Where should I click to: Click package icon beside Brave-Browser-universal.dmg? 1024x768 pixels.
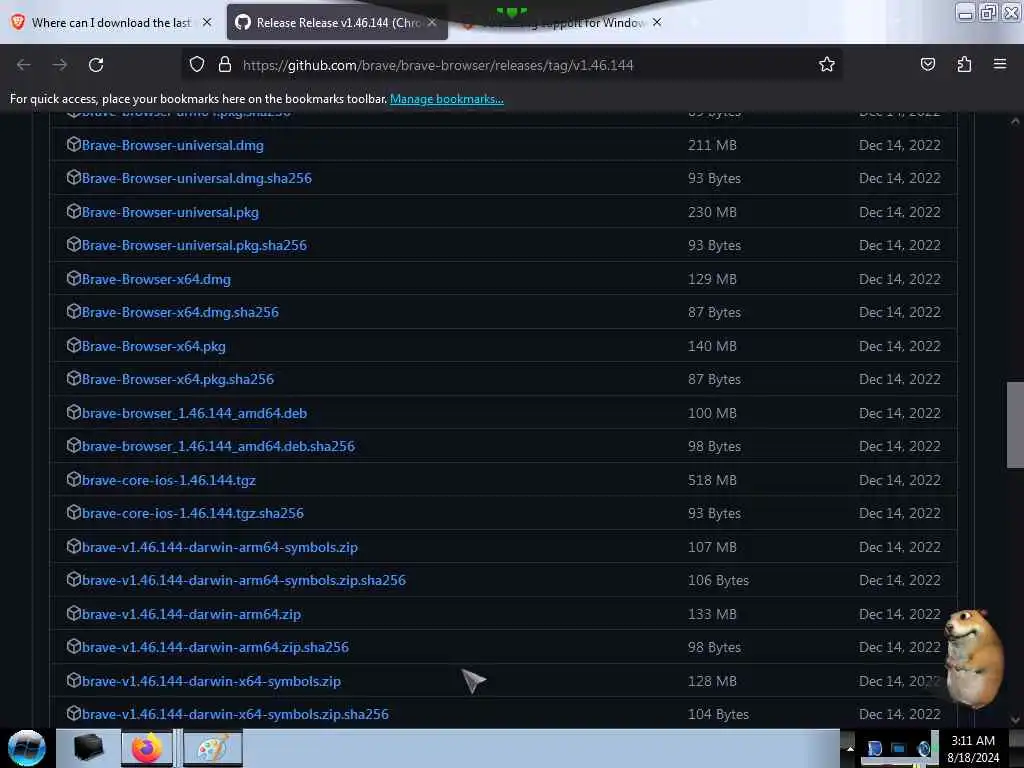coord(74,144)
